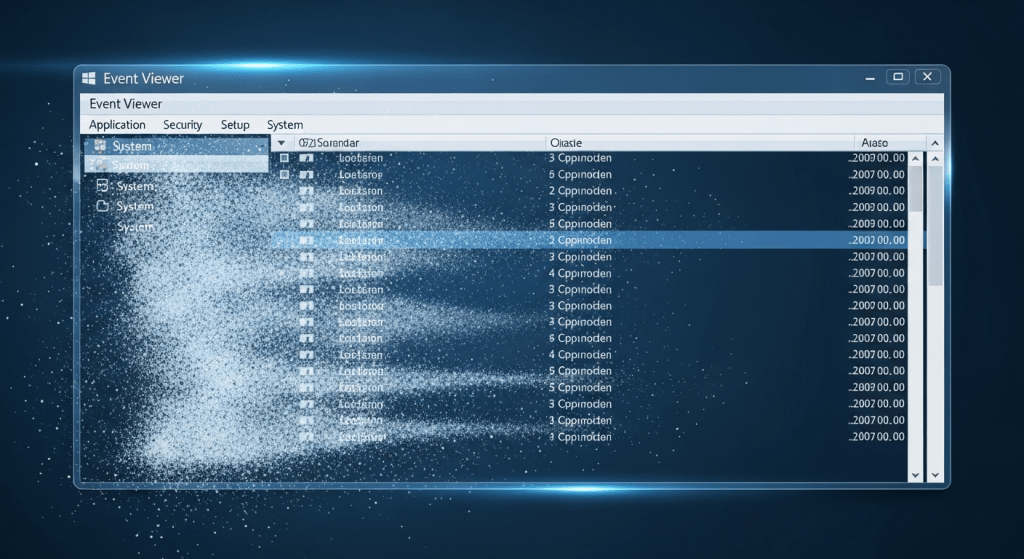
Task: Click the folder icon next to the fourth System item
Action: pyautogui.click(x=102, y=206)
